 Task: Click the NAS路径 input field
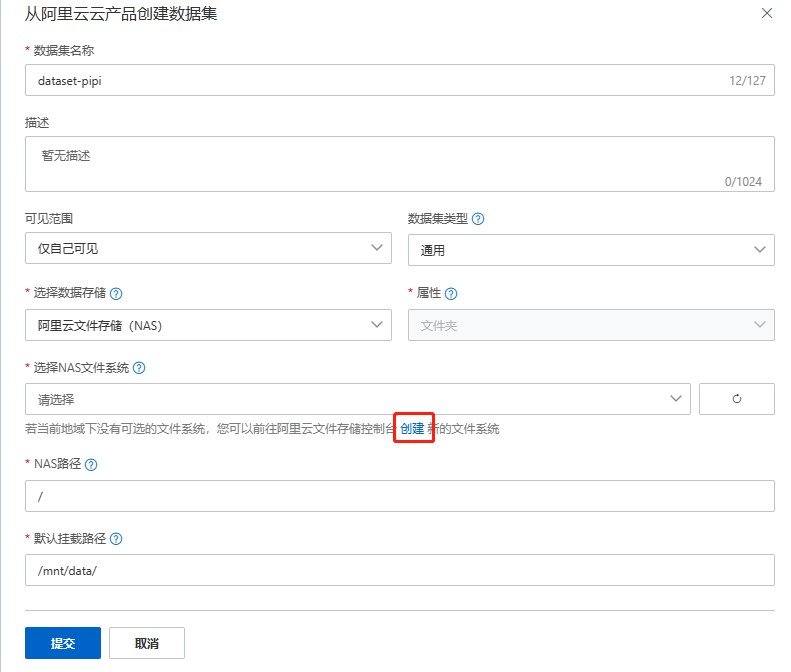click(x=399, y=496)
